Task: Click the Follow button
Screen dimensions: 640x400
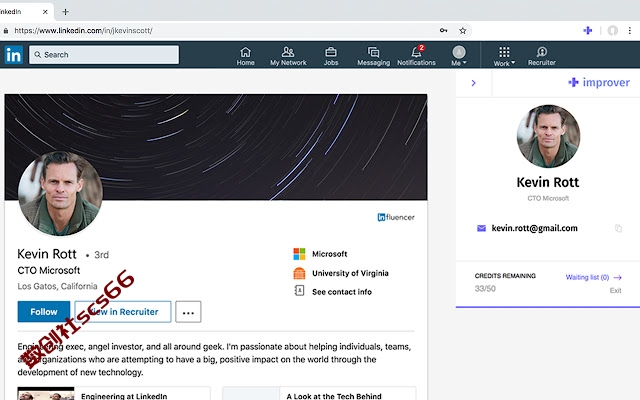Action: coord(44,312)
